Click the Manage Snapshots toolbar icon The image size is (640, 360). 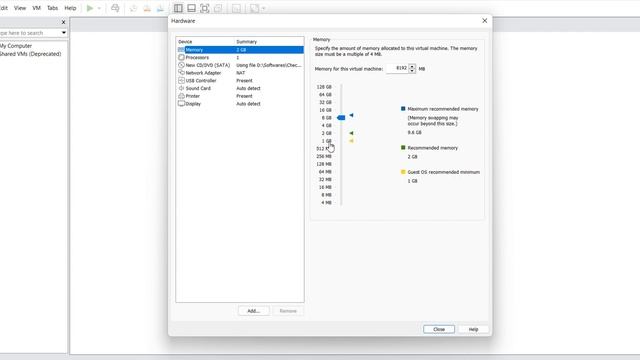160,8
